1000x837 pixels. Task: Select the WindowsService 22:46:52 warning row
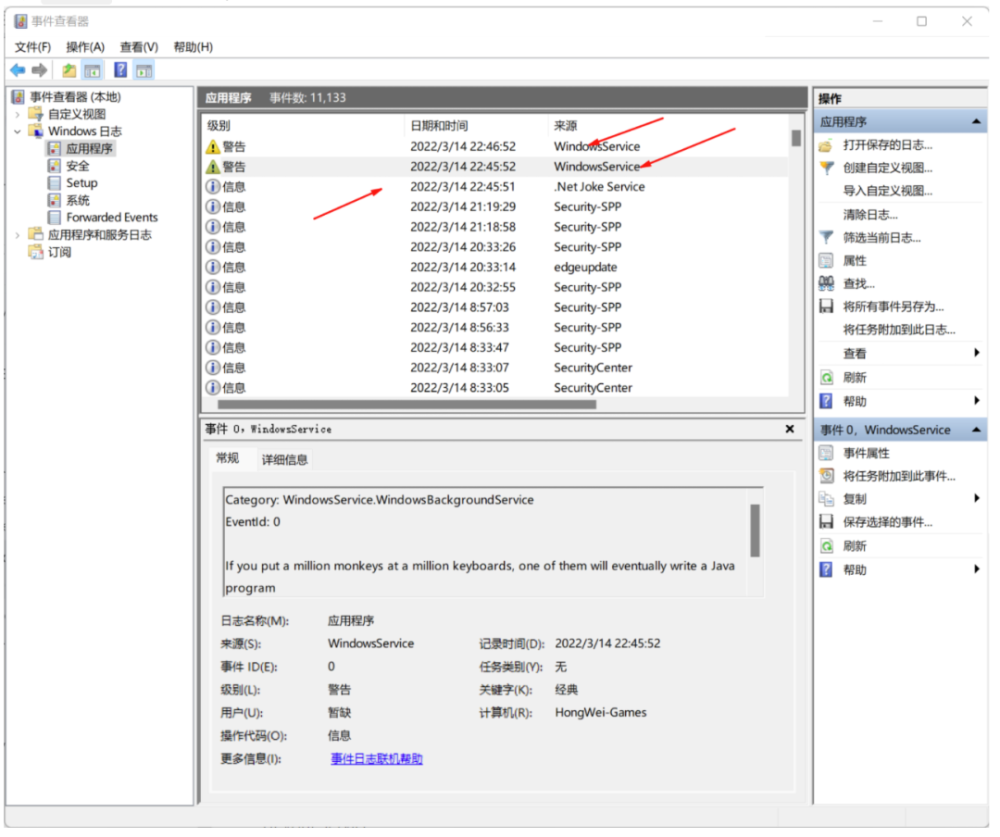click(496, 147)
